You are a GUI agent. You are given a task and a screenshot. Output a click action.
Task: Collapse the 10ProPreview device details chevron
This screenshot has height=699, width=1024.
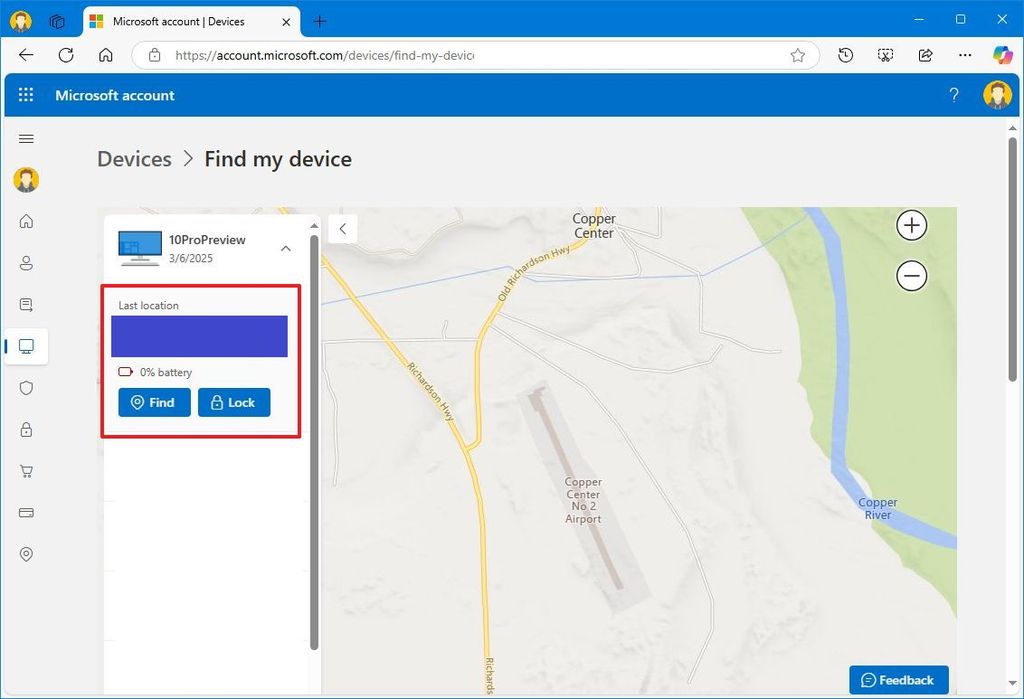tap(286, 248)
